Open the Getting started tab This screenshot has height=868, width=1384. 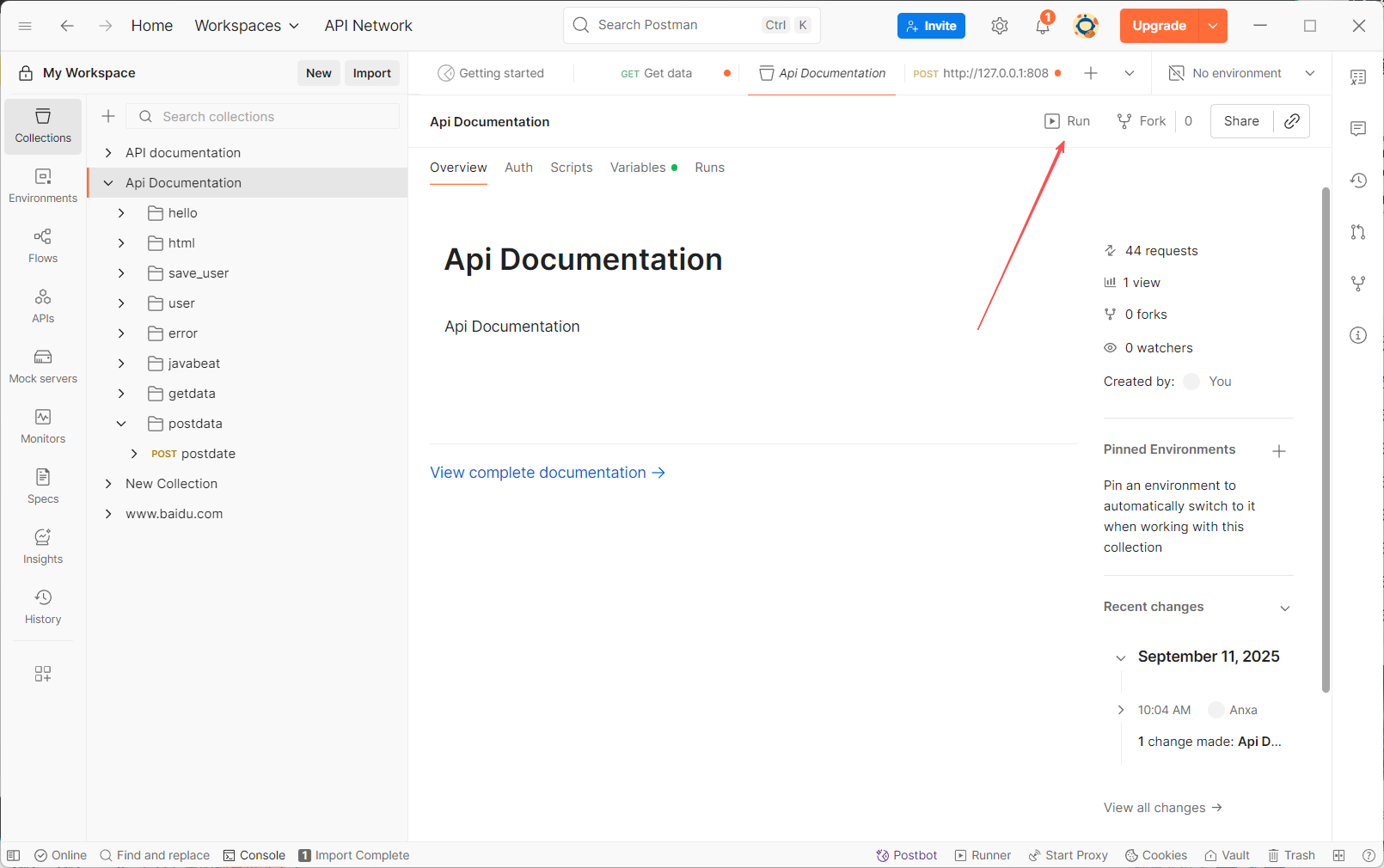pyautogui.click(x=491, y=73)
